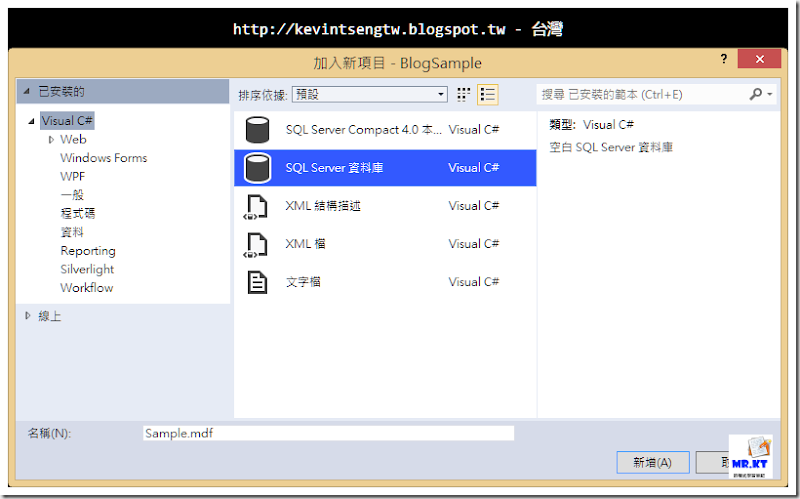Click the 空白 SQL Server 資料庫 description
Screen dimensions: 800x499
(x=611, y=147)
